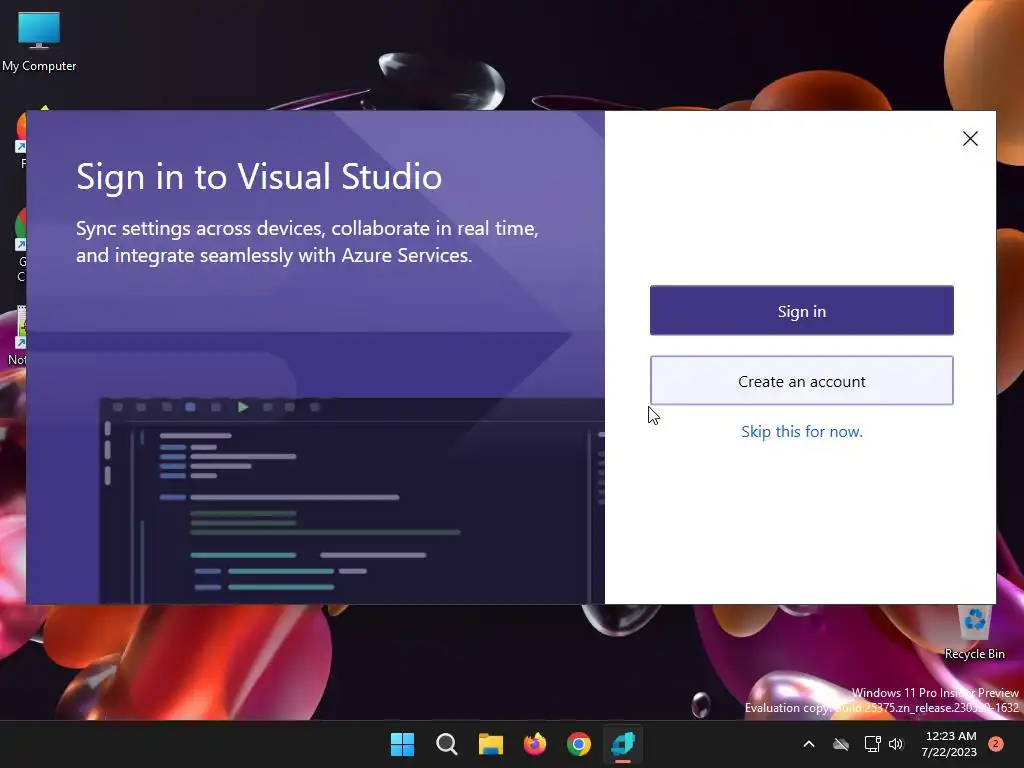The width and height of the screenshot is (1024, 768).
Task: Open the volume control tray icon
Action: [896, 744]
